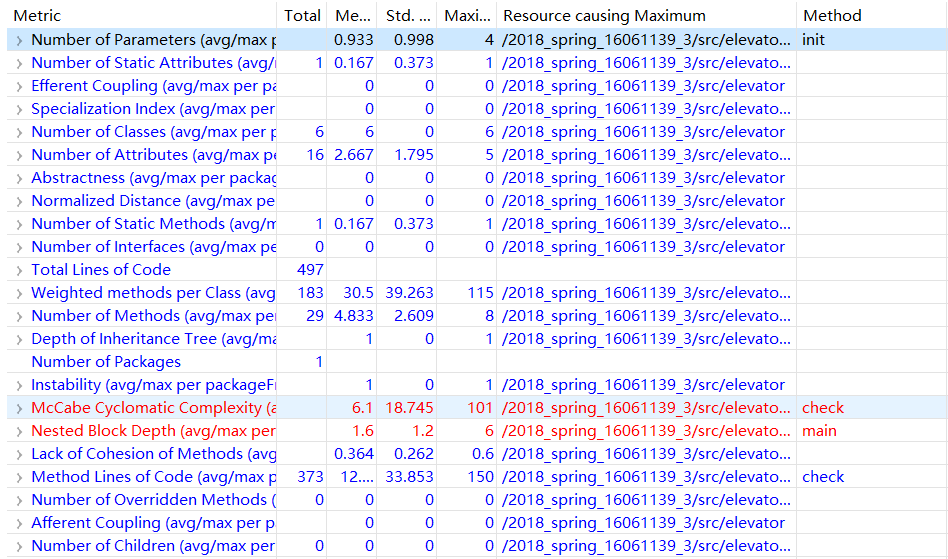Click the Resource causing Maximum column header
Image resolution: width=948 pixels, height=559 pixels.
604,15
